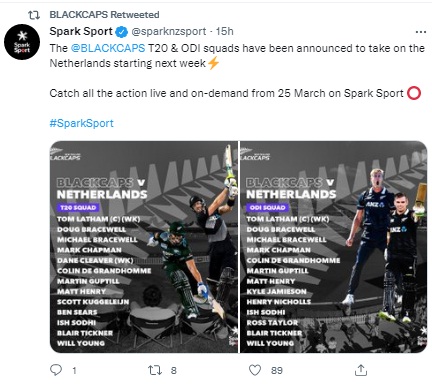Open the @BLACKCAPS mention link
The width and height of the screenshot is (432, 386).
click(108, 48)
